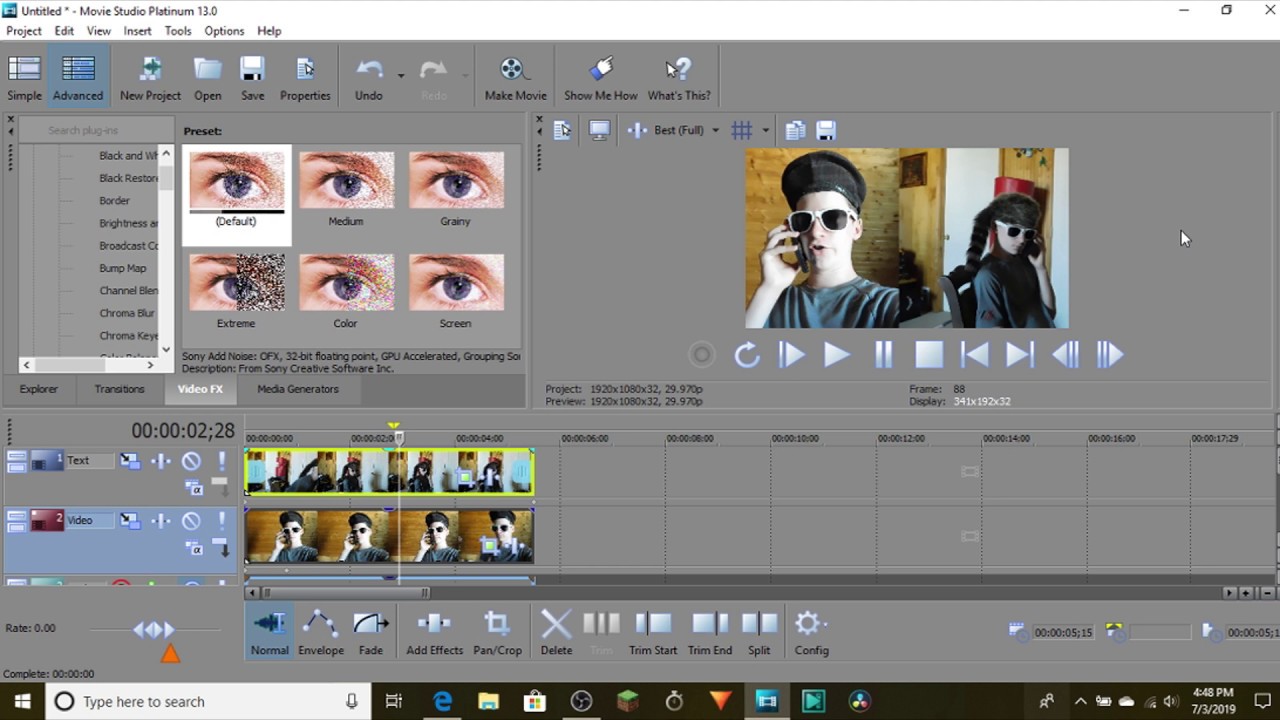Switch to Simple editing mode

pyautogui.click(x=24, y=79)
